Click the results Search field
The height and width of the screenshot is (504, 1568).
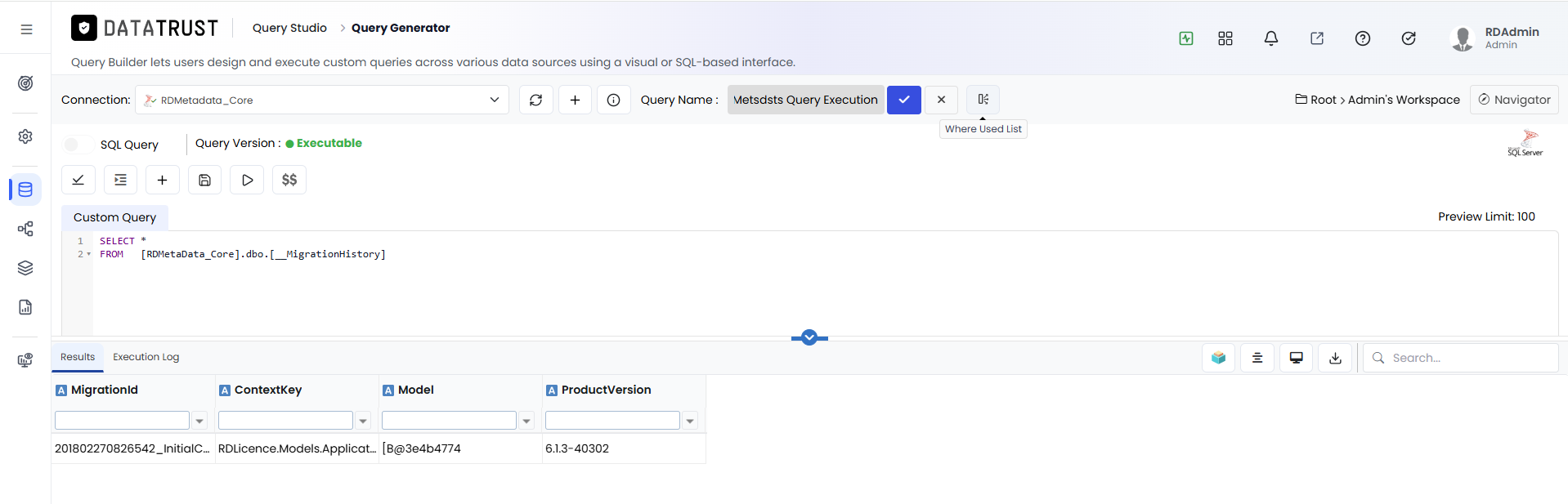point(1461,358)
